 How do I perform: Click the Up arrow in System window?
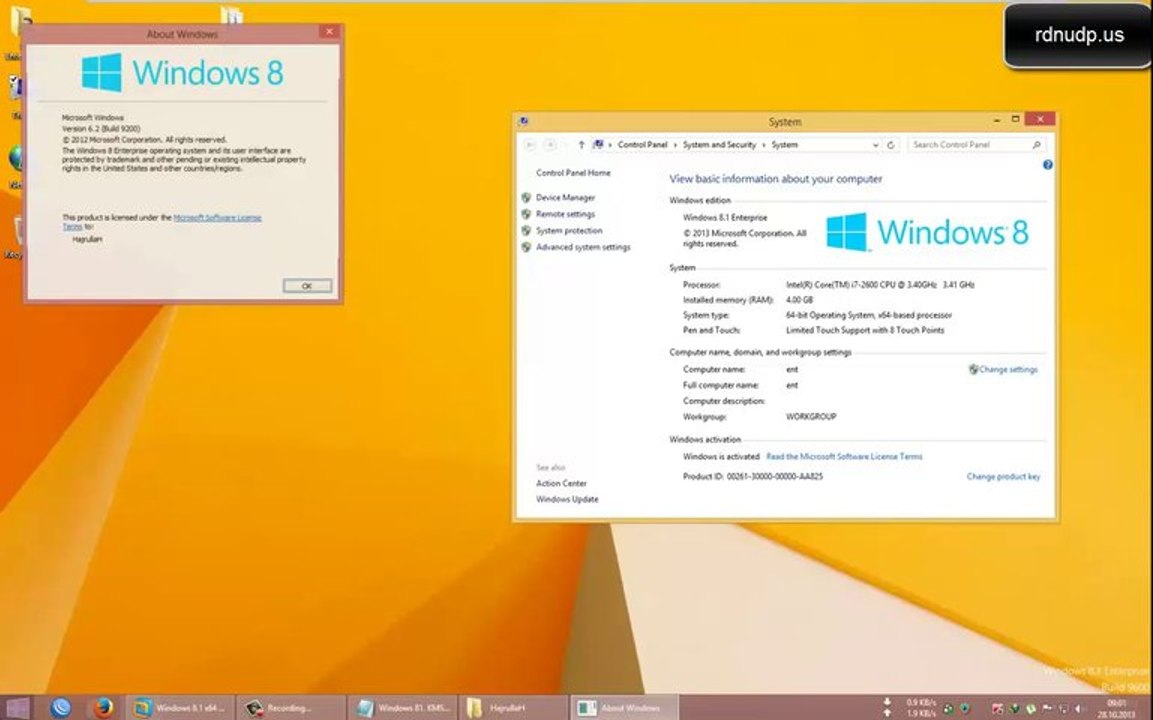[581, 145]
